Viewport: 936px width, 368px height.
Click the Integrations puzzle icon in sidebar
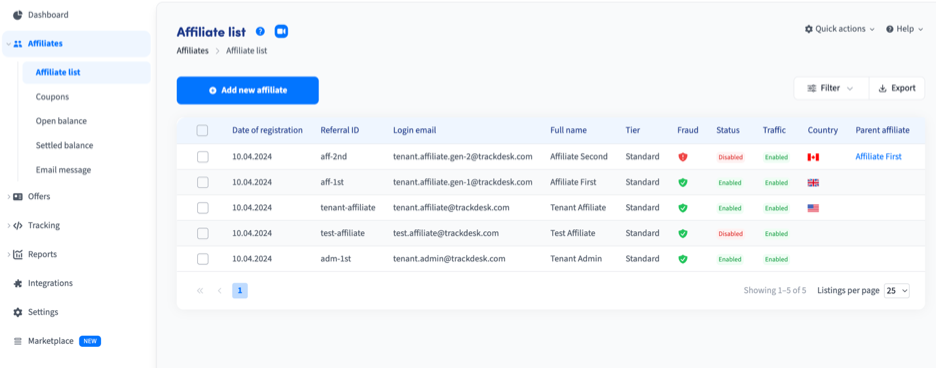17,283
